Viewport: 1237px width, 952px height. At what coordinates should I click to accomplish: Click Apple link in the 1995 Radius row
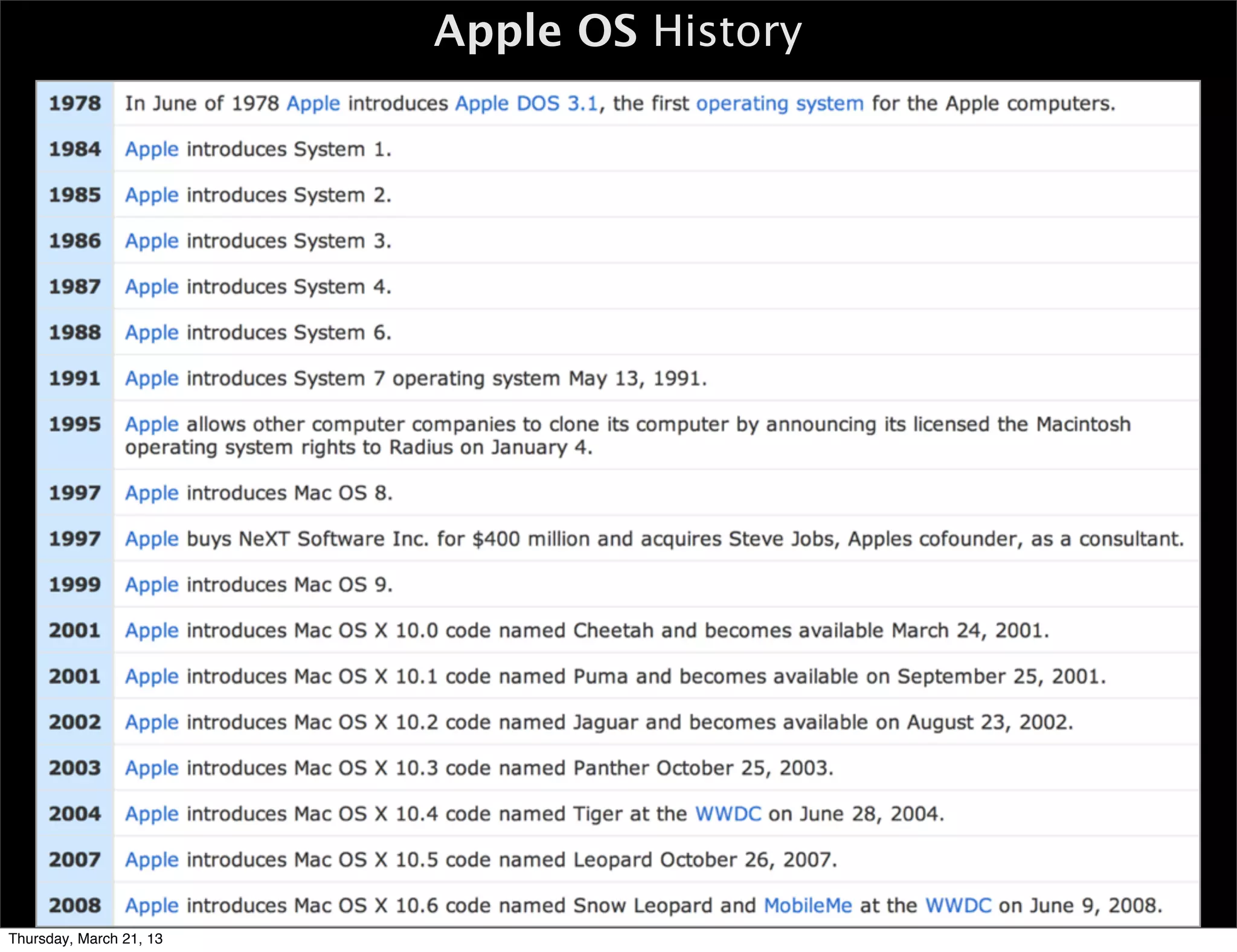point(152,425)
